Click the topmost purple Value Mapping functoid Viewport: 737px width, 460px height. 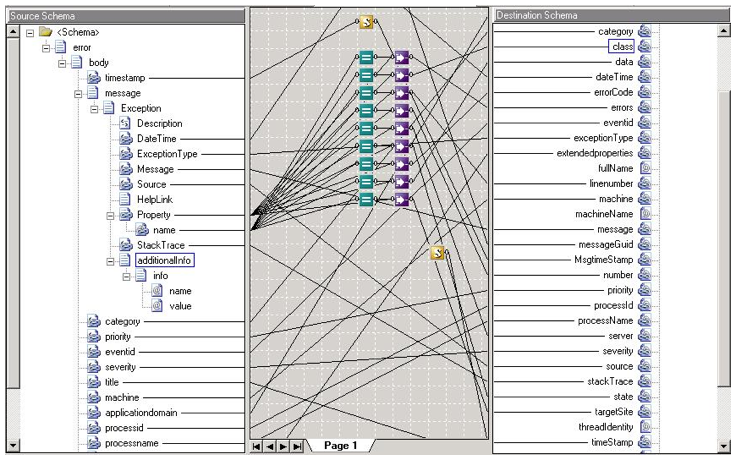[x=402, y=57]
